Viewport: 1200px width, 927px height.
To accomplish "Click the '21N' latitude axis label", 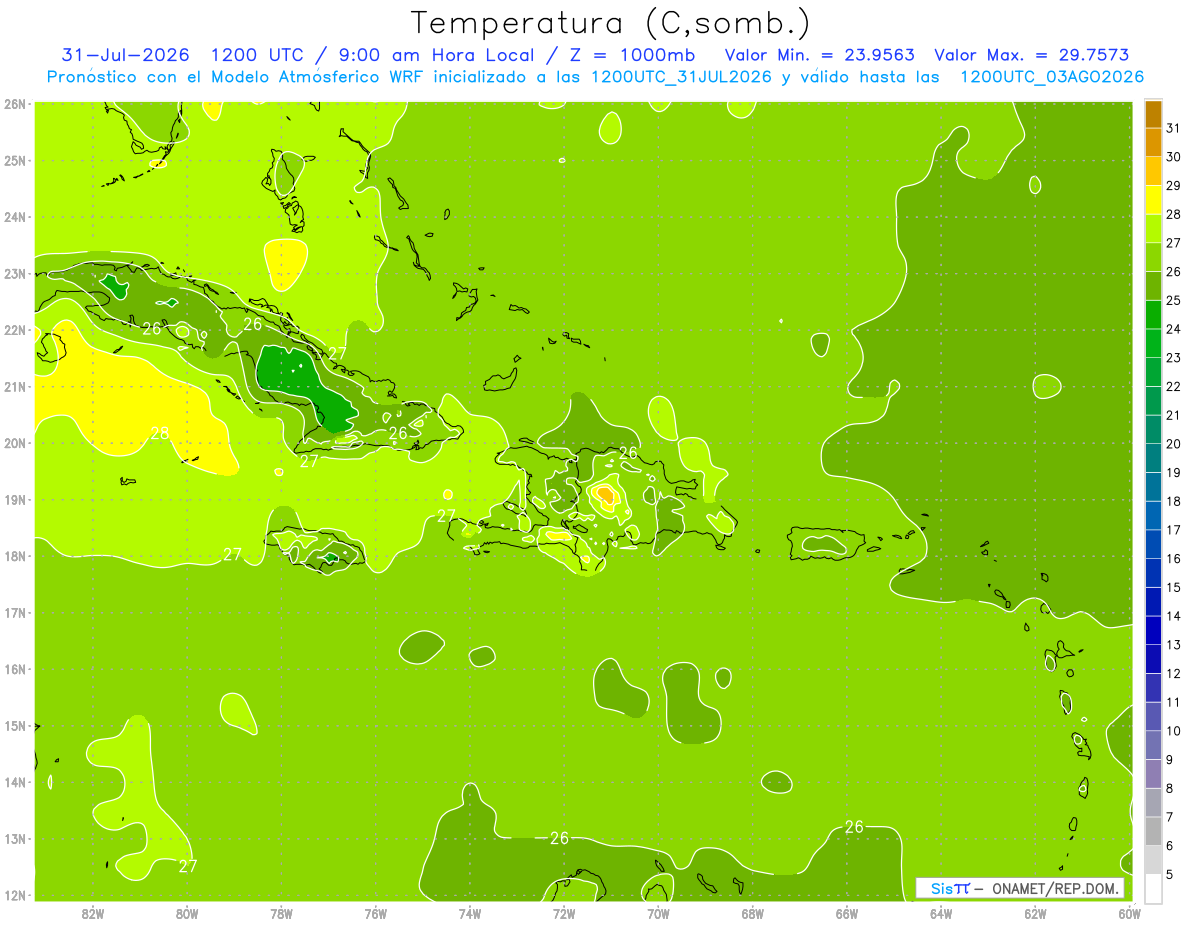I will 14,387.
